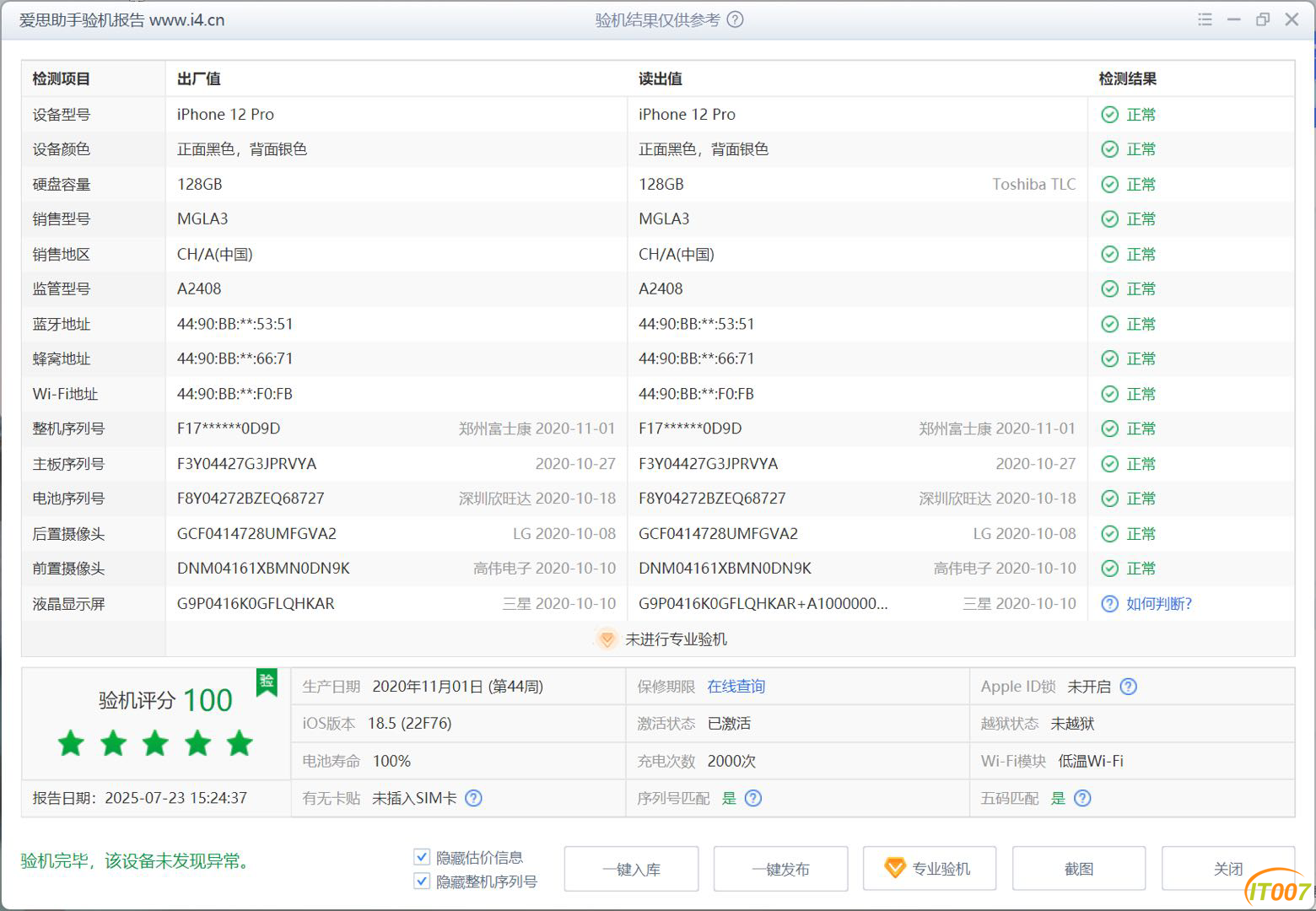Click the 正常 check icon for 销售地区
This screenshot has height=911, width=1316.
click(1110, 255)
